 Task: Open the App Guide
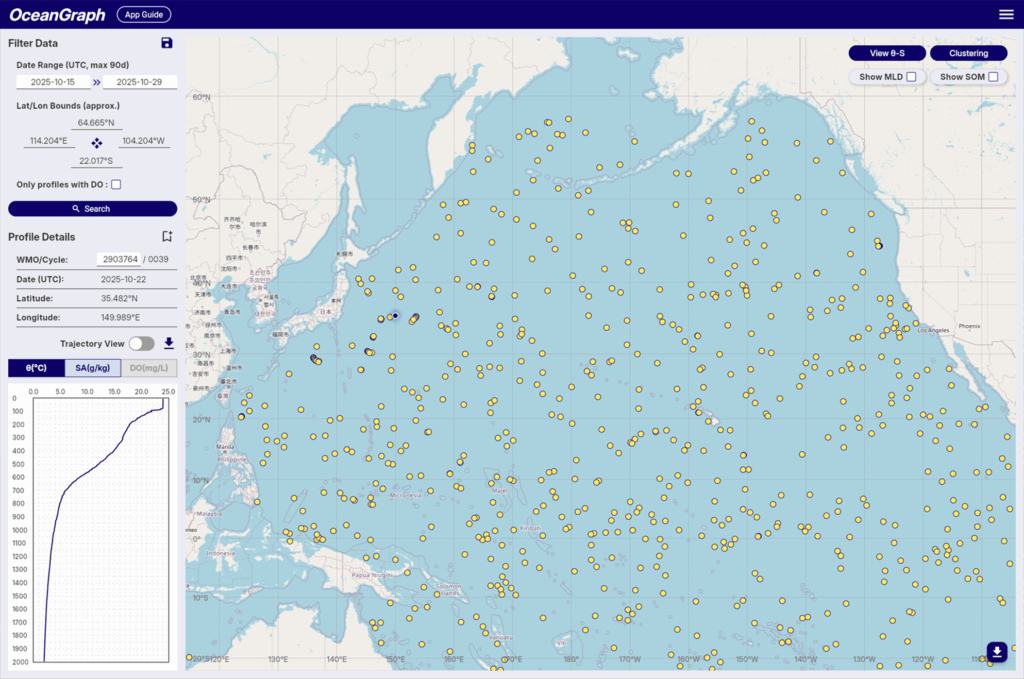coord(144,14)
